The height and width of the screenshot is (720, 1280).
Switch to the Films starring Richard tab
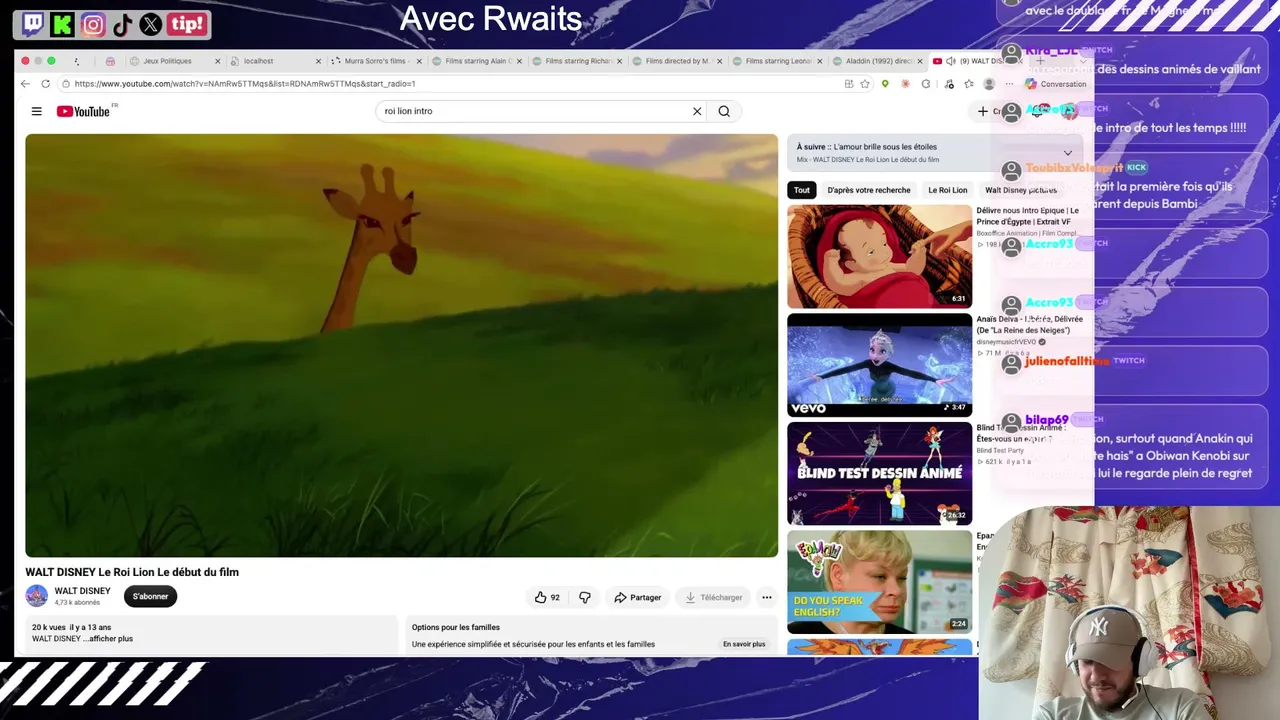coord(577,61)
